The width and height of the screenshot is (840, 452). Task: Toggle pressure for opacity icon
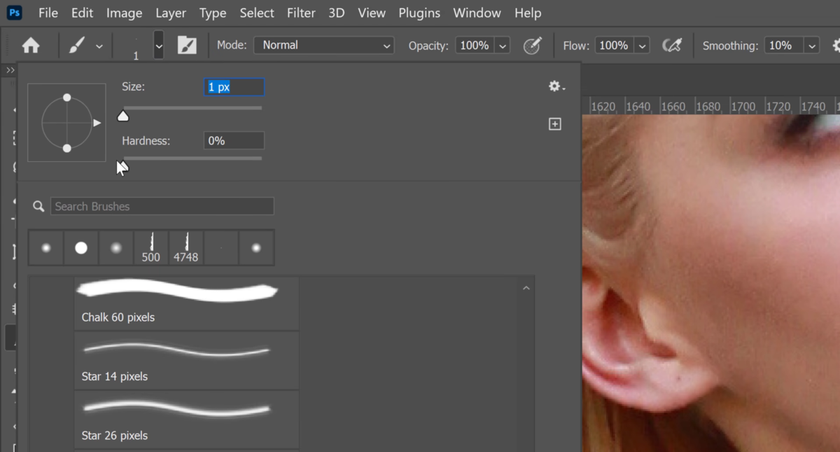532,46
